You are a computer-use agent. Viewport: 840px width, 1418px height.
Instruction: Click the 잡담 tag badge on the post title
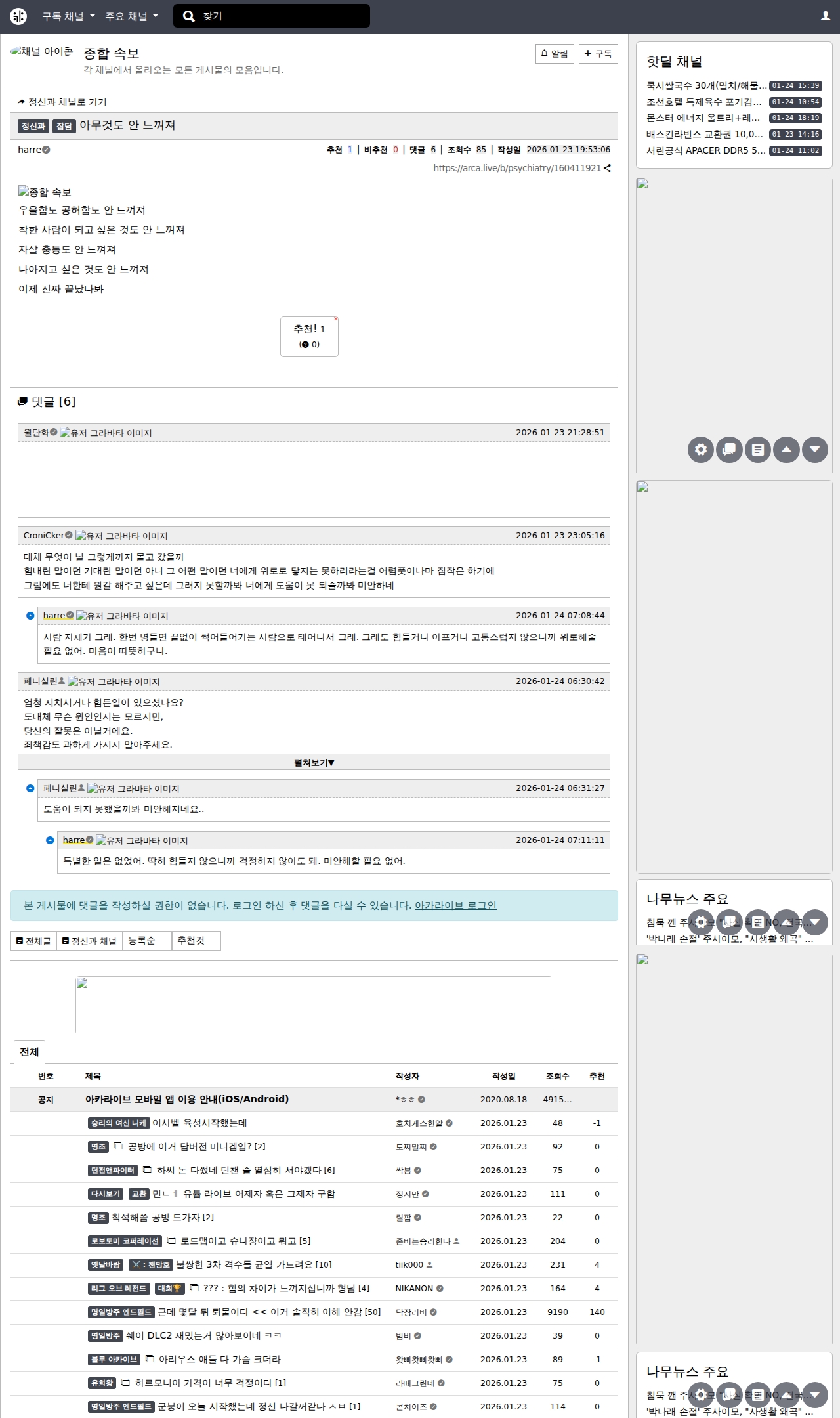pyautogui.click(x=64, y=126)
